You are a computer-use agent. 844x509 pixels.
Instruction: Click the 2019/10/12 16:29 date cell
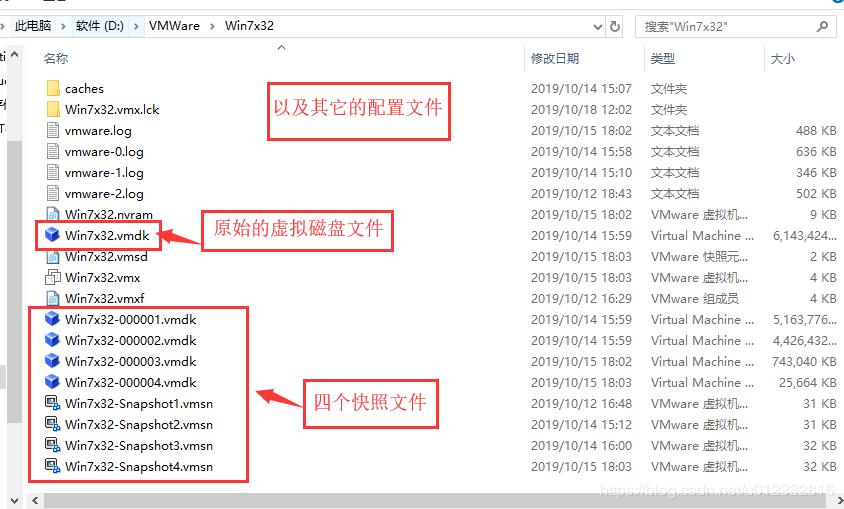[x=581, y=299]
